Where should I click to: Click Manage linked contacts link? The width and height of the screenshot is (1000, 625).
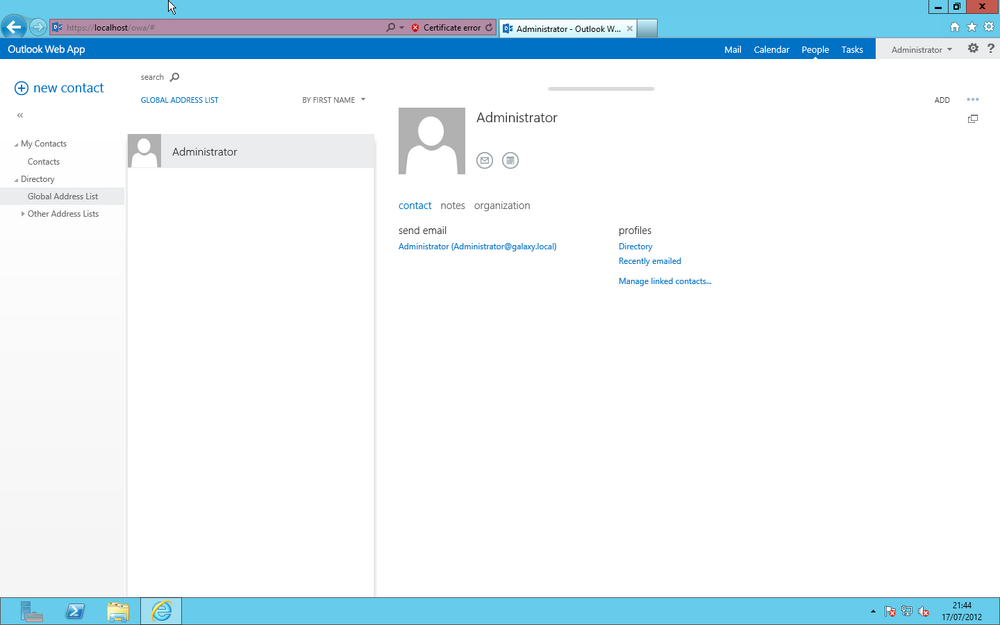tap(665, 281)
